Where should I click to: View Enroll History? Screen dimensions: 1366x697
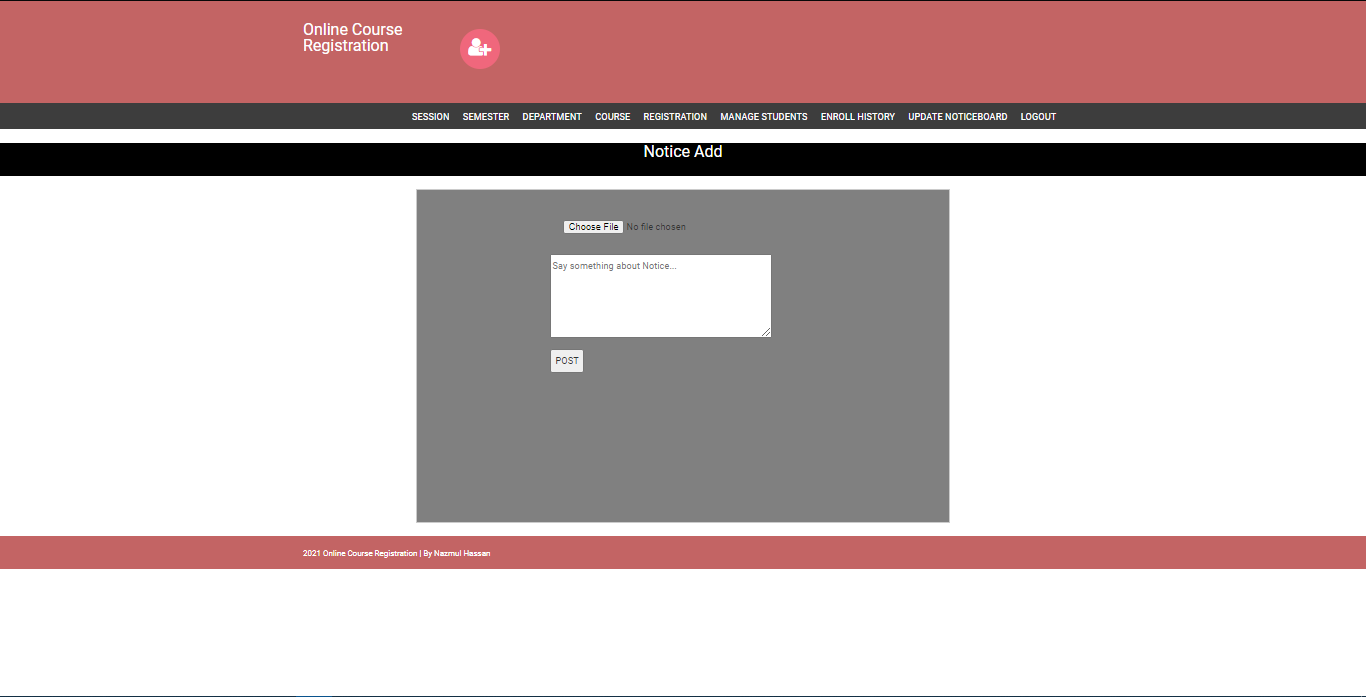point(858,117)
